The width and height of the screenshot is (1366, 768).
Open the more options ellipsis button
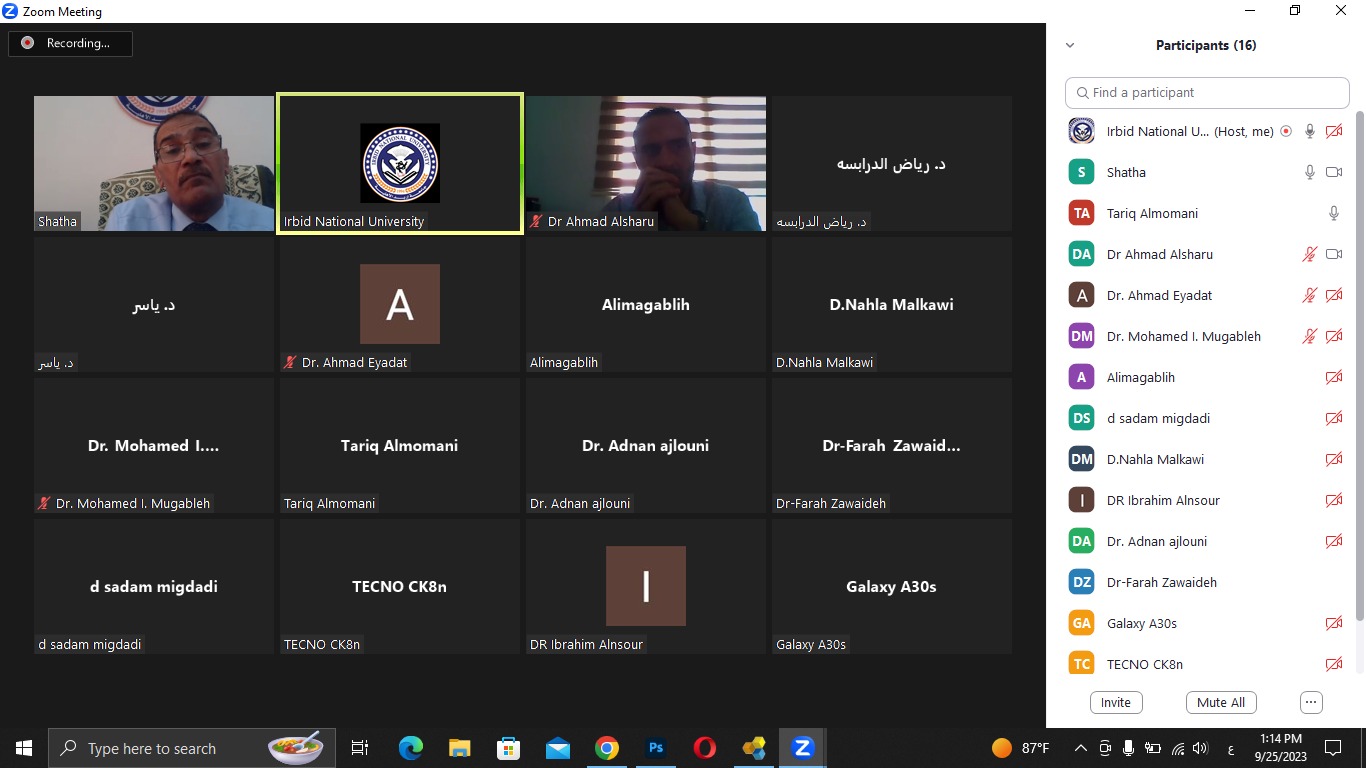point(1311,702)
